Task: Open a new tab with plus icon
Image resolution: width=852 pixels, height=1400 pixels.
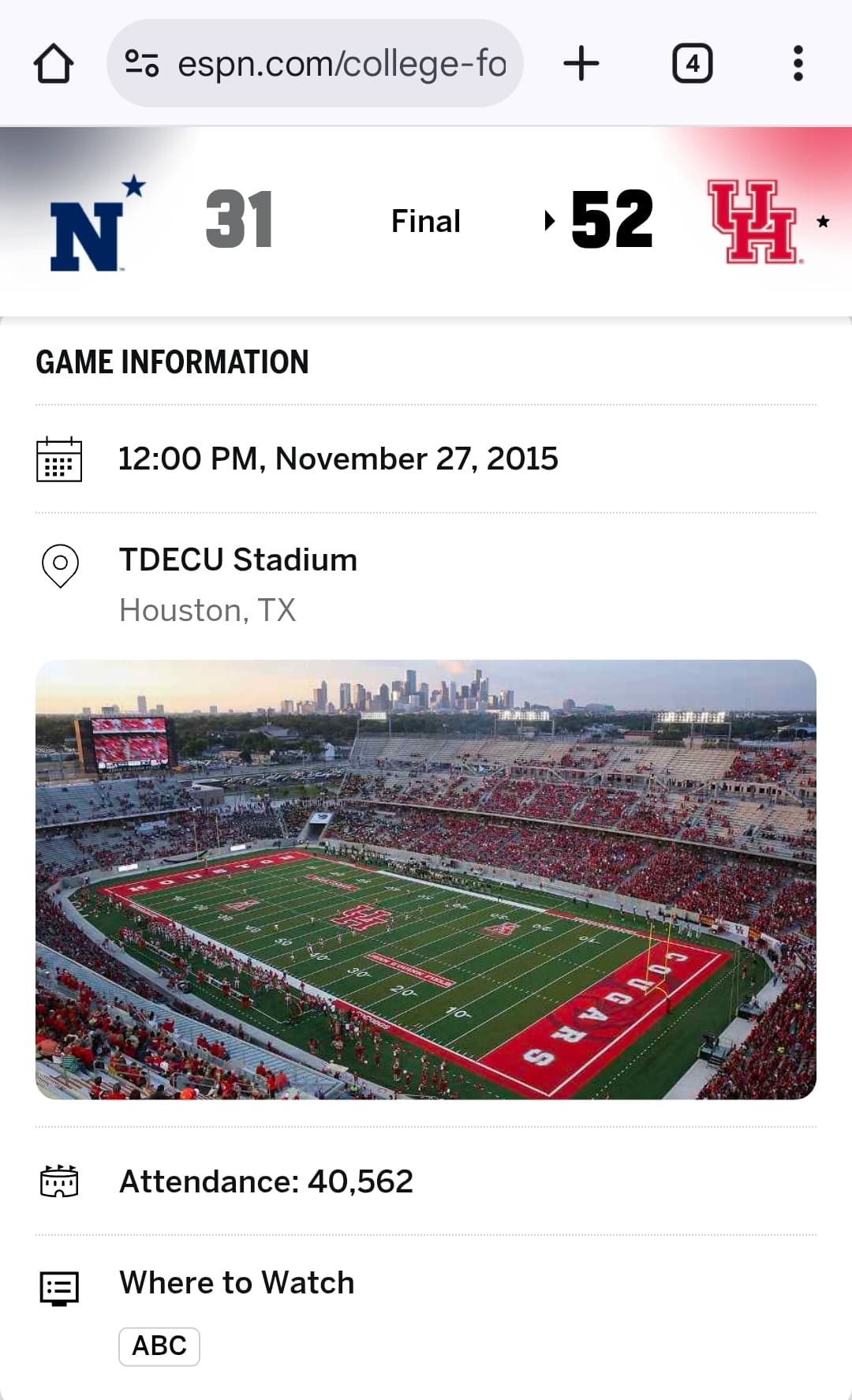Action: pos(581,63)
